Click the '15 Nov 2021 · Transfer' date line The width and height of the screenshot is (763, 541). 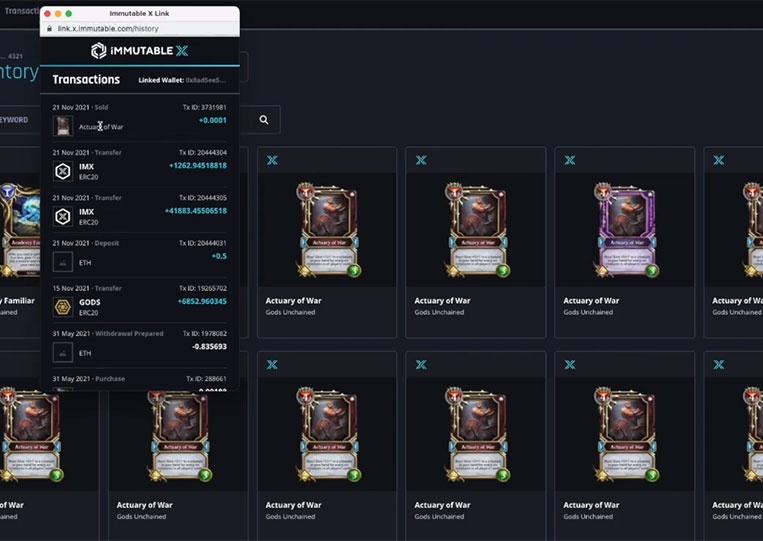pos(87,288)
